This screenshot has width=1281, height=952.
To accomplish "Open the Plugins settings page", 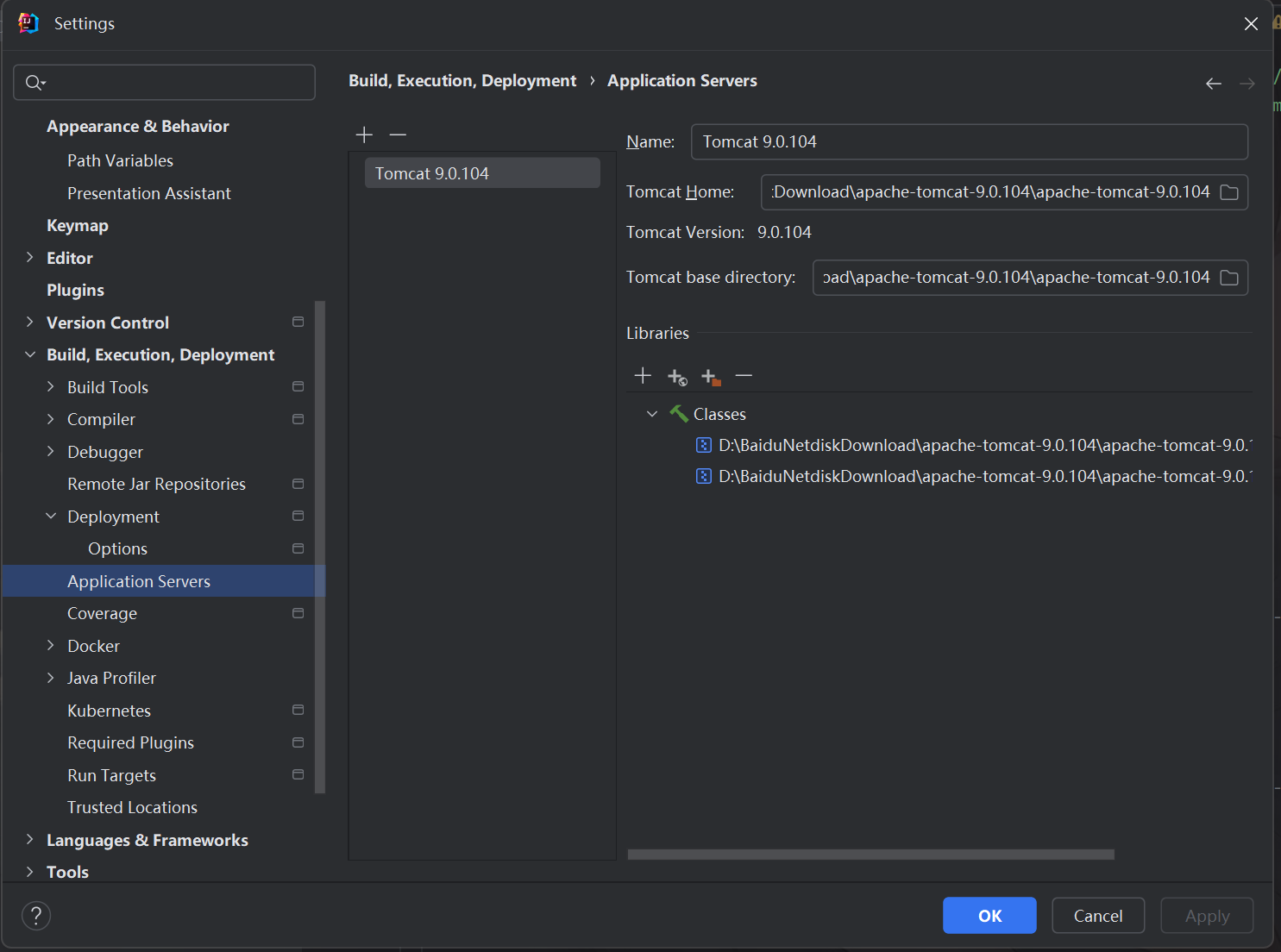I will pyautogui.click(x=75, y=290).
